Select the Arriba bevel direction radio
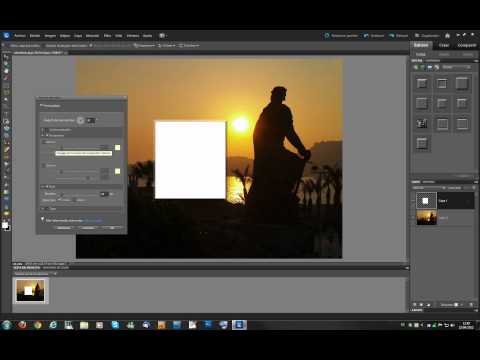 [x=60, y=200]
